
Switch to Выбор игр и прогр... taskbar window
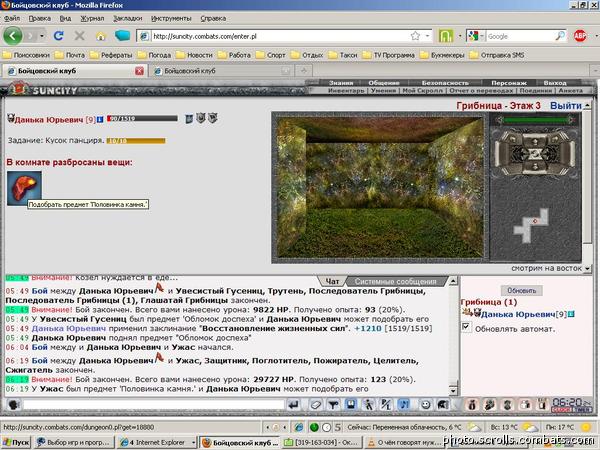coord(73,442)
